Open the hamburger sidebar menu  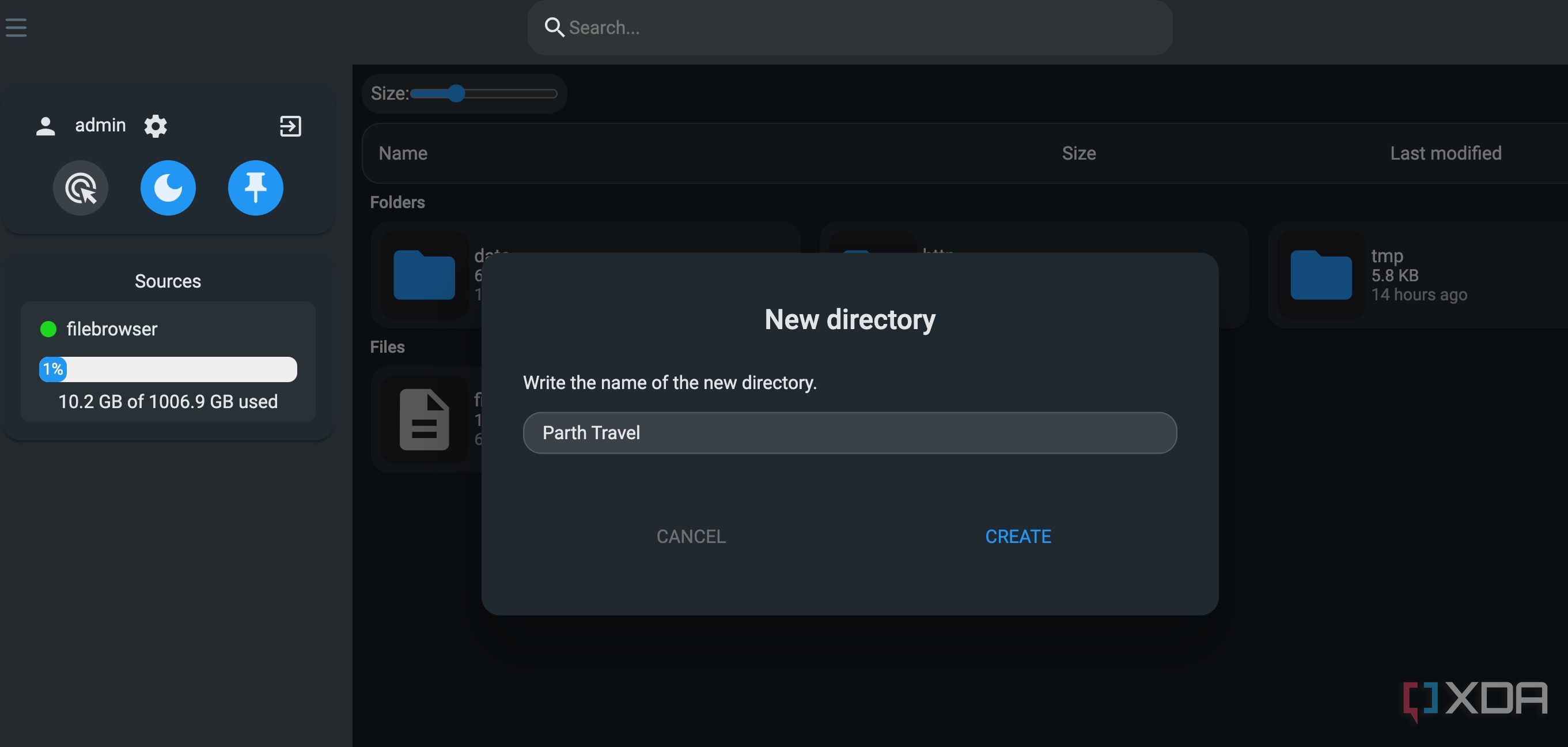[16, 28]
